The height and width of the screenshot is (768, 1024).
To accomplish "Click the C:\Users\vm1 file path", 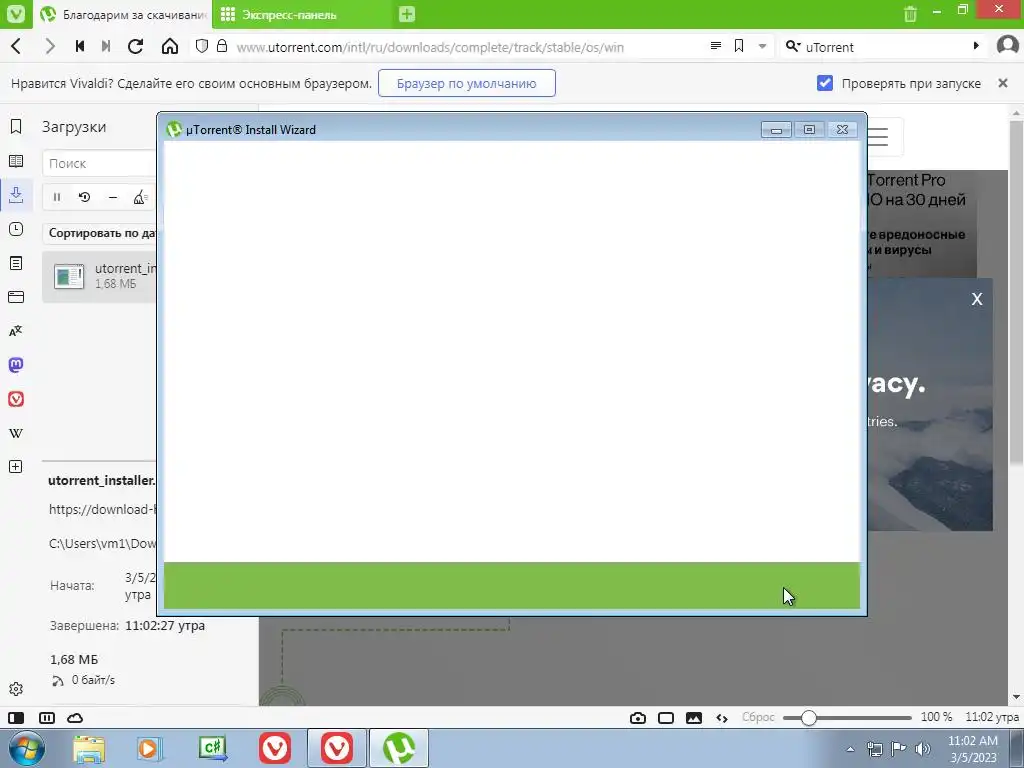I will (102, 543).
